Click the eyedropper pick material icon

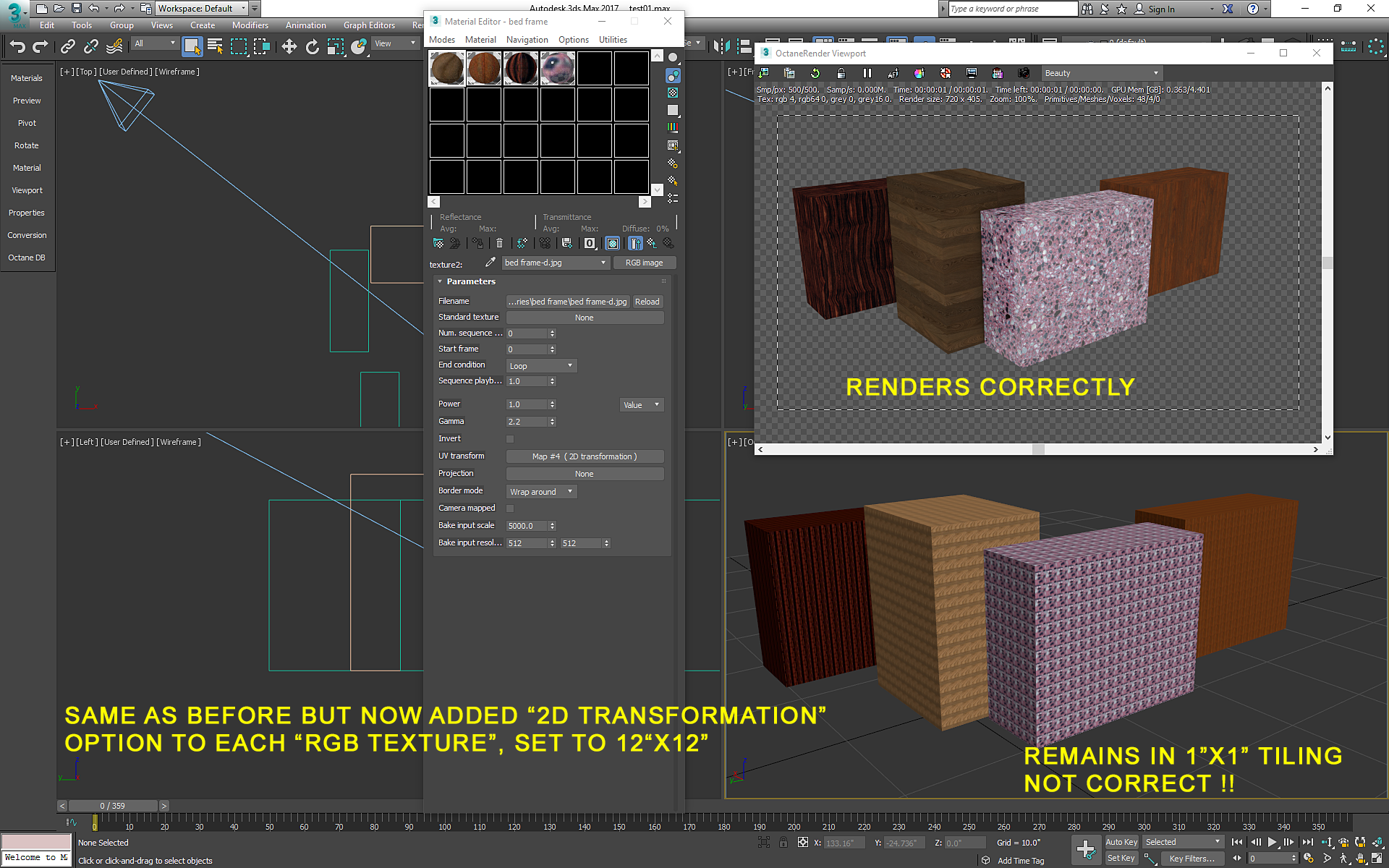490,263
